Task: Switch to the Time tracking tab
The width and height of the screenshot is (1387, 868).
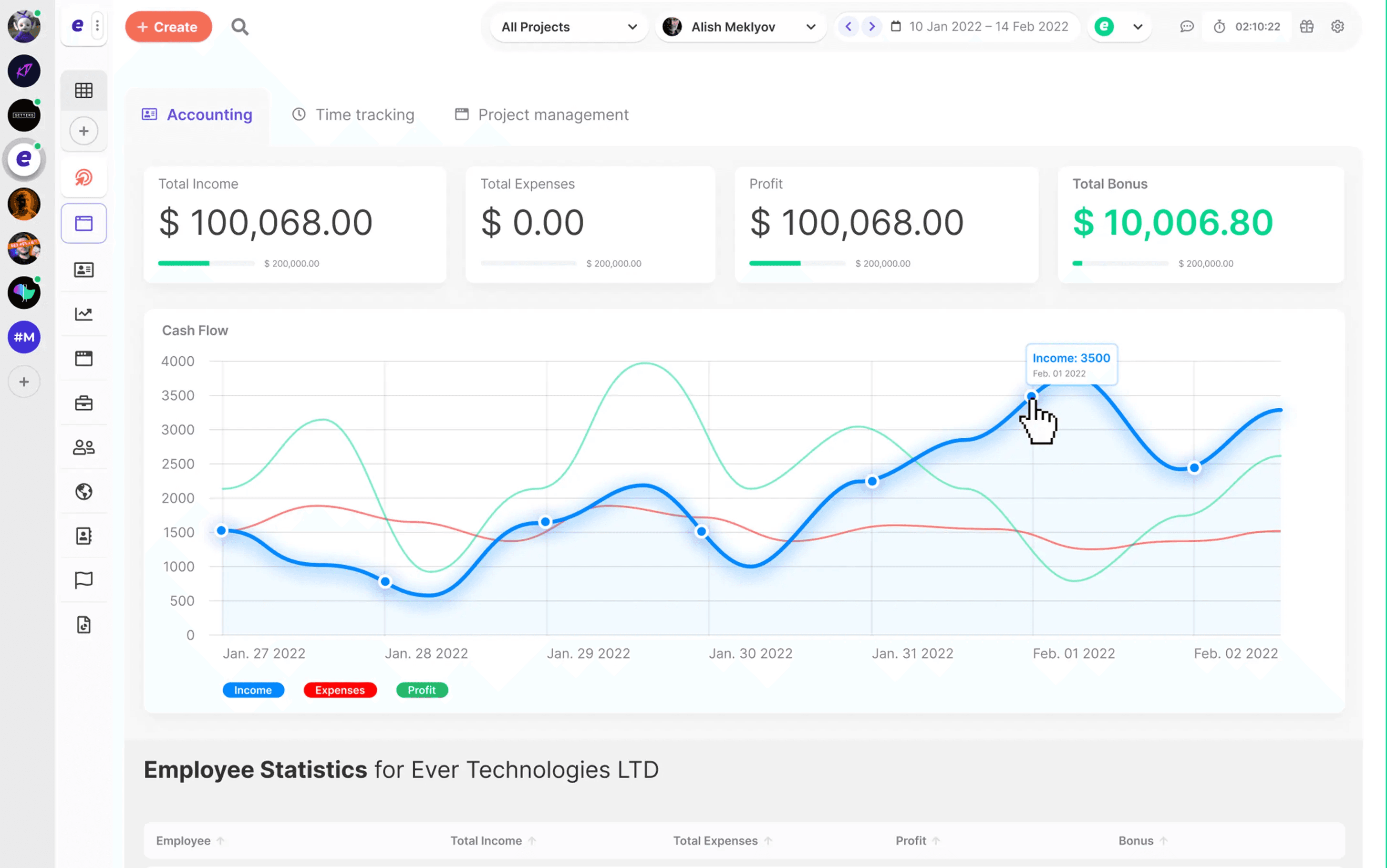Action: click(364, 114)
